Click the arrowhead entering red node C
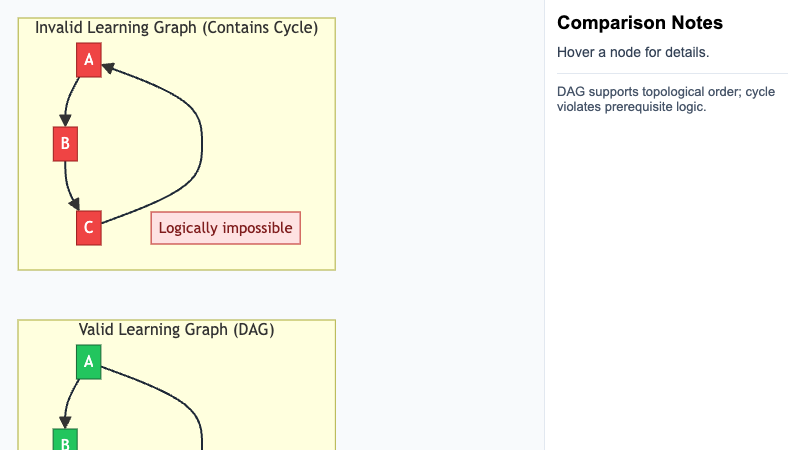The image size is (800, 450). click(x=74, y=205)
